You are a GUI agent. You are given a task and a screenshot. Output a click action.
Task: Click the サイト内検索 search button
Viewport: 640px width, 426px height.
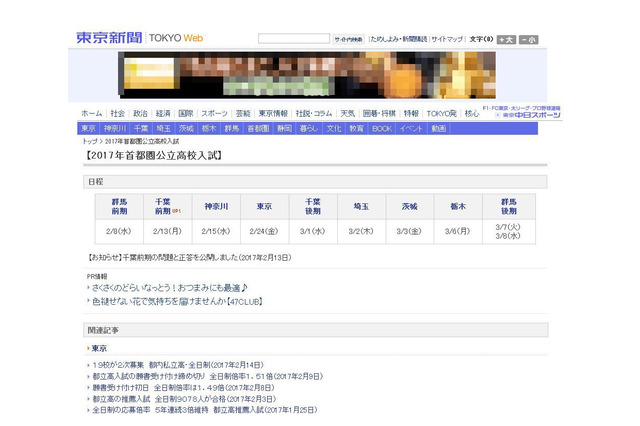348,39
